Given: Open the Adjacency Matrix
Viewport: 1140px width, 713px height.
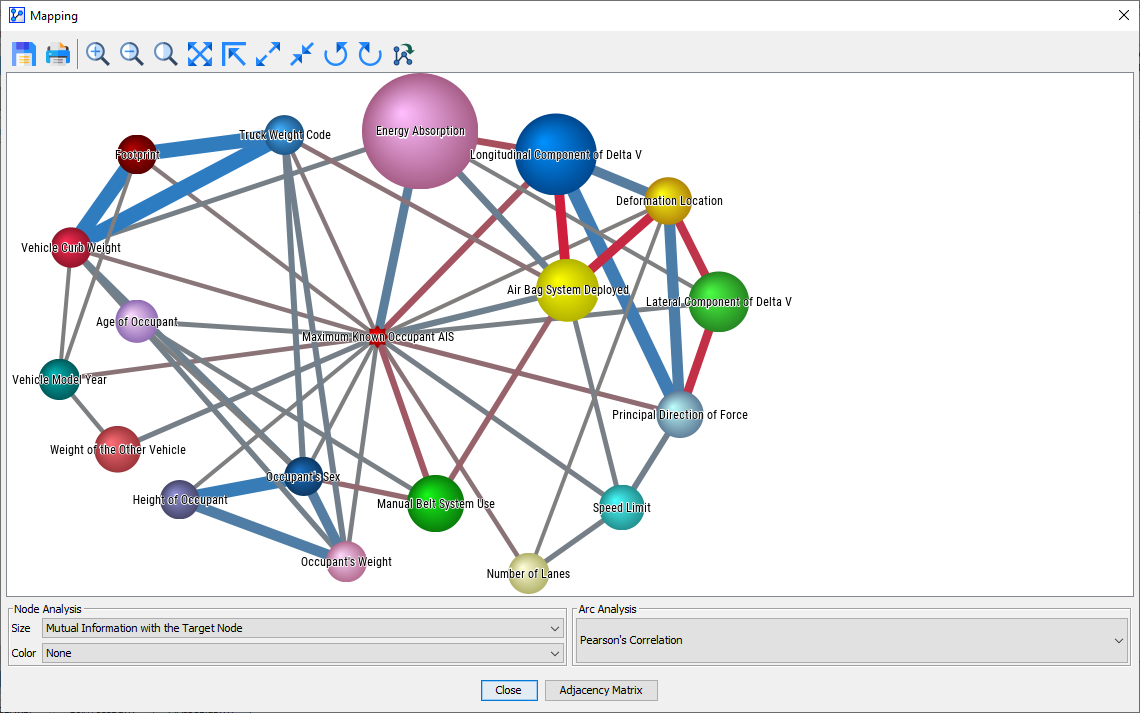Looking at the screenshot, I should coord(601,690).
